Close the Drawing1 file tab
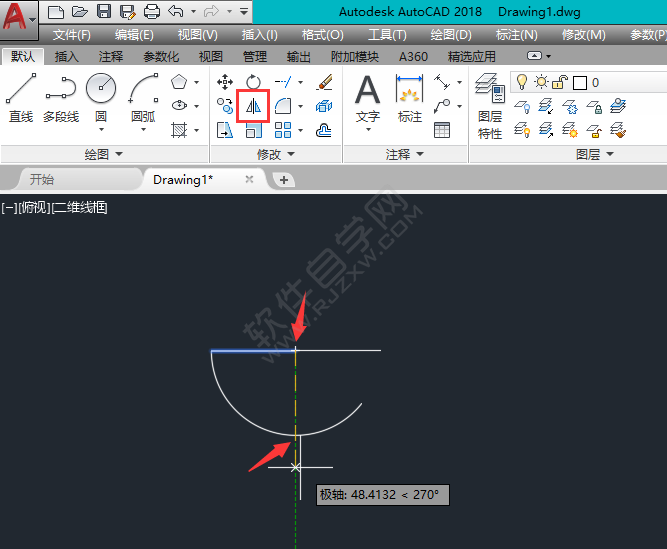 pyautogui.click(x=249, y=179)
